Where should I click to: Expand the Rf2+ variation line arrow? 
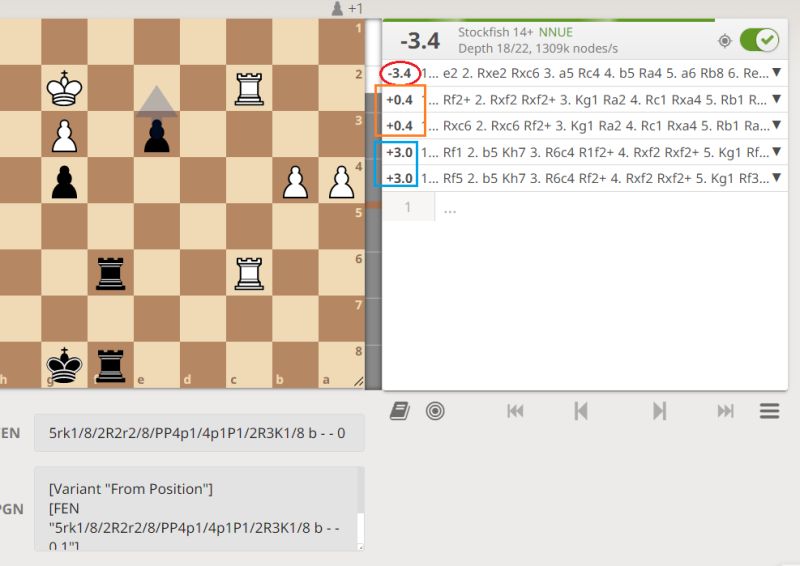coord(777,99)
